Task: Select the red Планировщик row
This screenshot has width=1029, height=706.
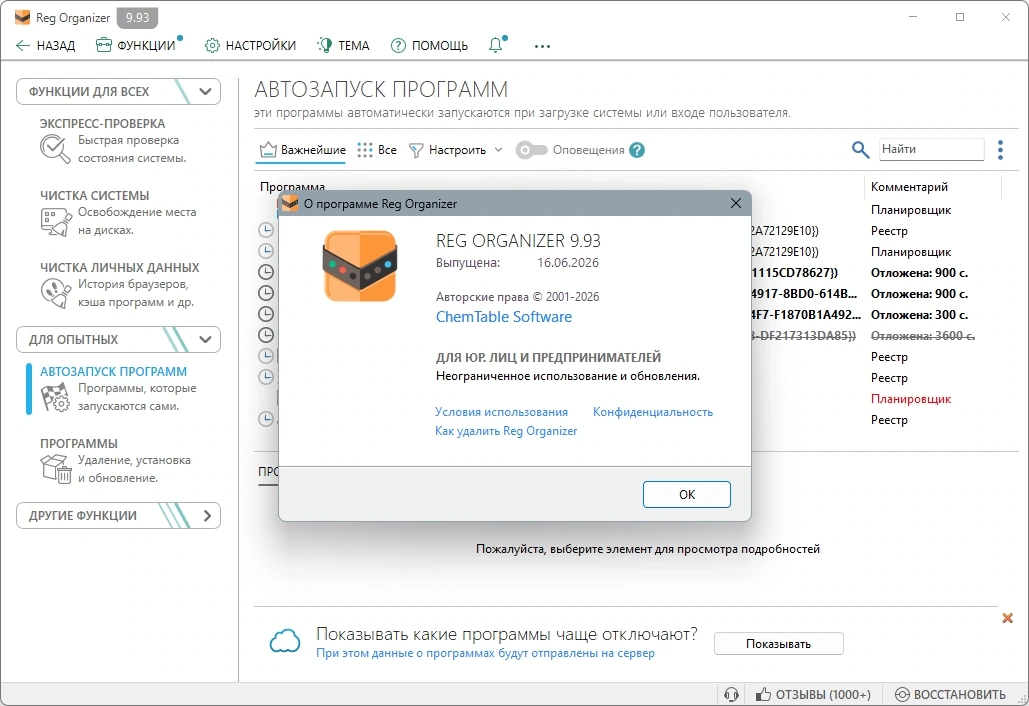Action: (x=910, y=399)
